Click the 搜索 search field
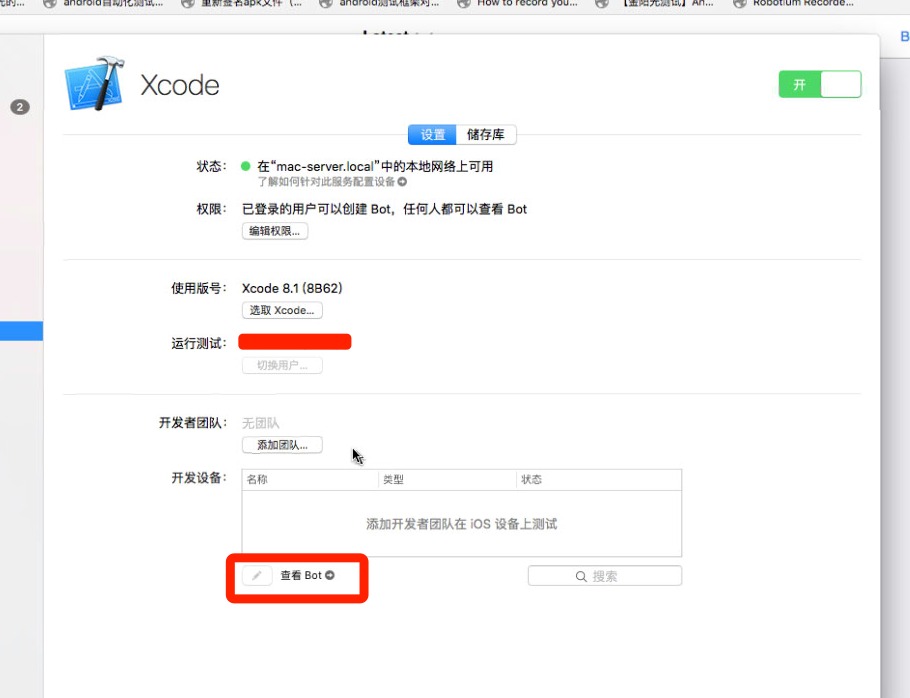Screen dimensions: 910x698 (605, 576)
